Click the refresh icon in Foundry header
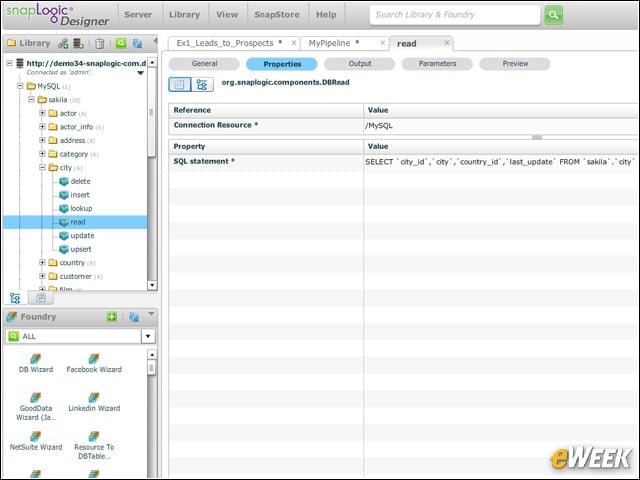 click(134, 317)
